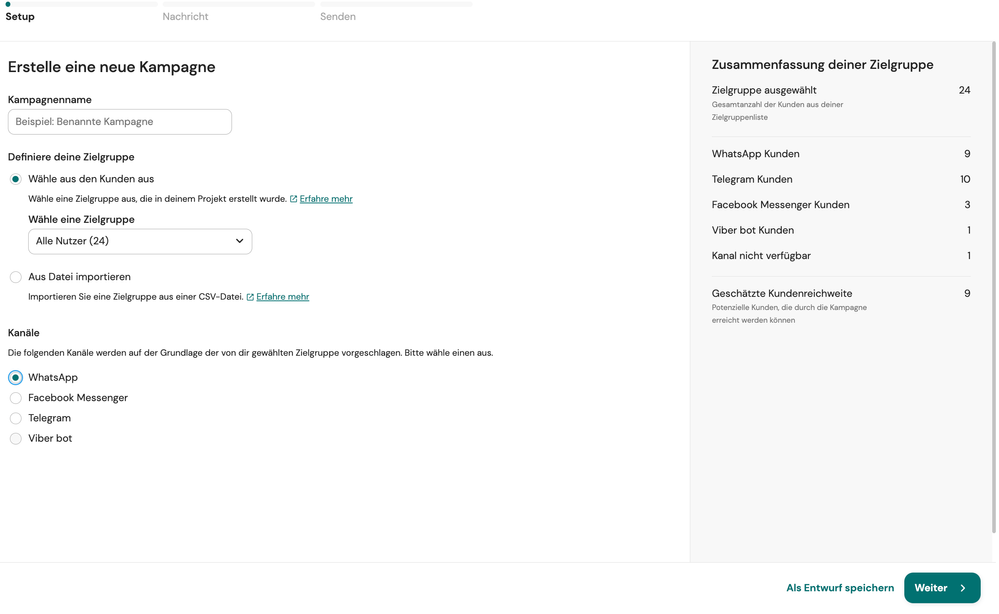999x614 pixels.
Task: Click external link icon beside CSV-Datei text
Action: pos(250,297)
